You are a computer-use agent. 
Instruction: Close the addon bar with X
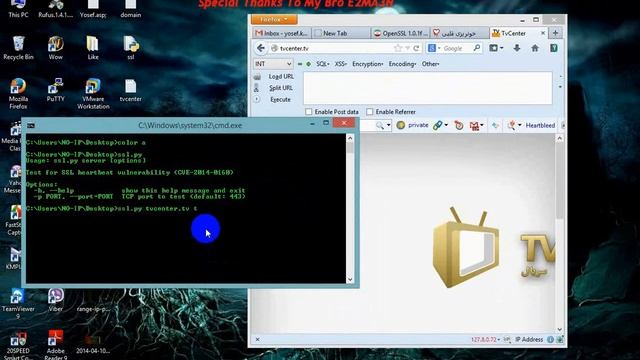[258, 340]
